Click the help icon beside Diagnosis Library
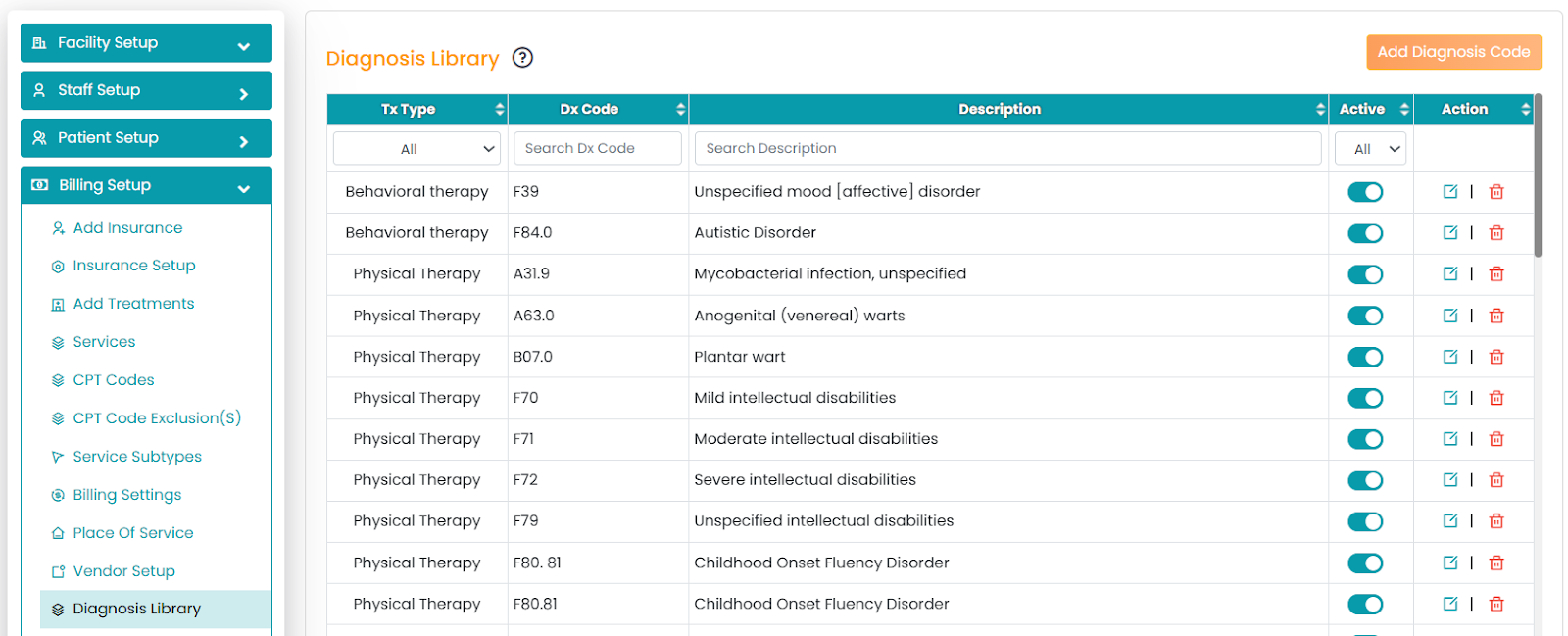The image size is (1568, 636). 523,58
